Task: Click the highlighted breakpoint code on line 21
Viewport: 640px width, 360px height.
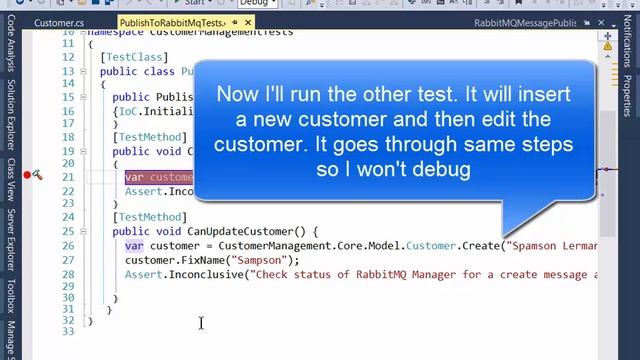Action: 159,178
